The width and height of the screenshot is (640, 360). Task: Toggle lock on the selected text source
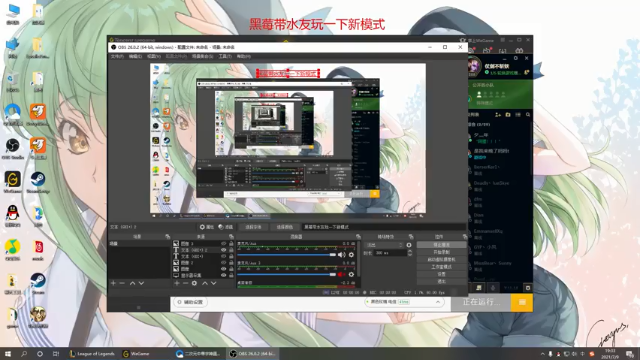pyautogui.click(x=231, y=250)
